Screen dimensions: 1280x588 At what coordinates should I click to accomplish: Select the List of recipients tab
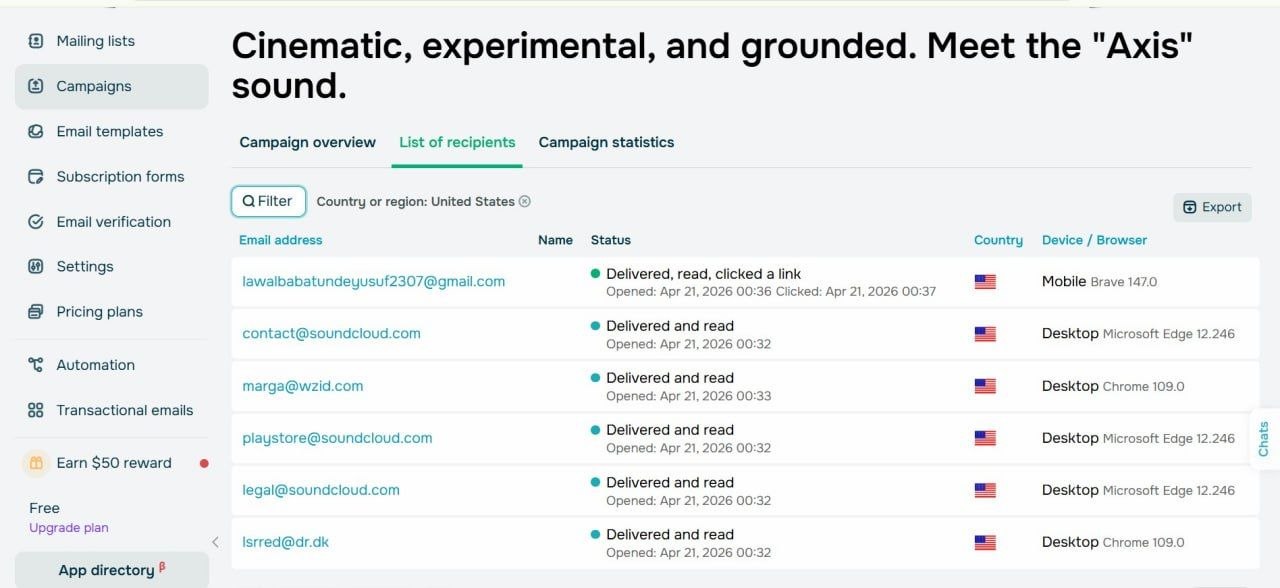(x=457, y=142)
